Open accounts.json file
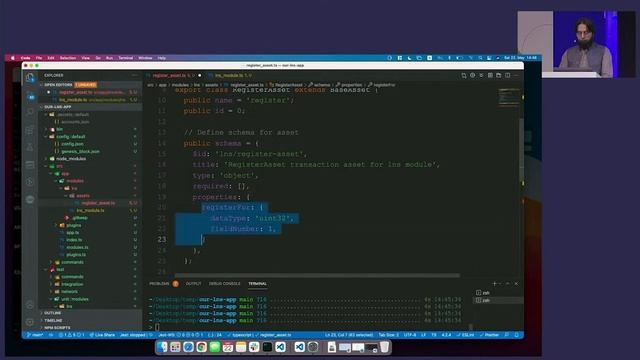 tap(76, 122)
